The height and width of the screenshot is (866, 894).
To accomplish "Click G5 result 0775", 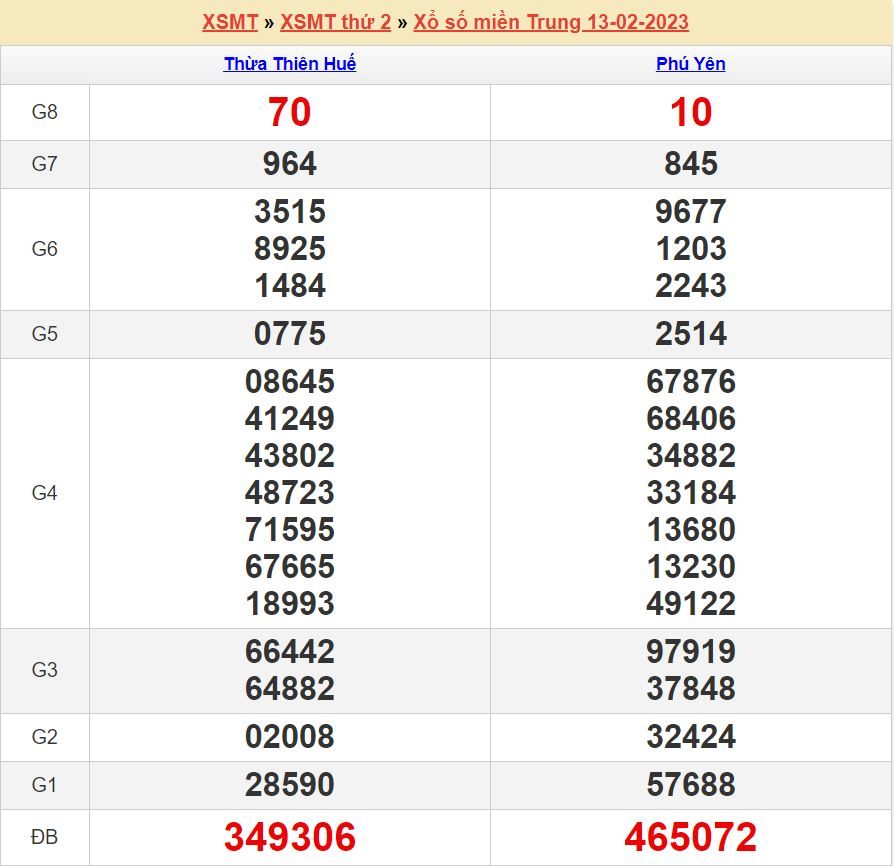I will pos(290,334).
